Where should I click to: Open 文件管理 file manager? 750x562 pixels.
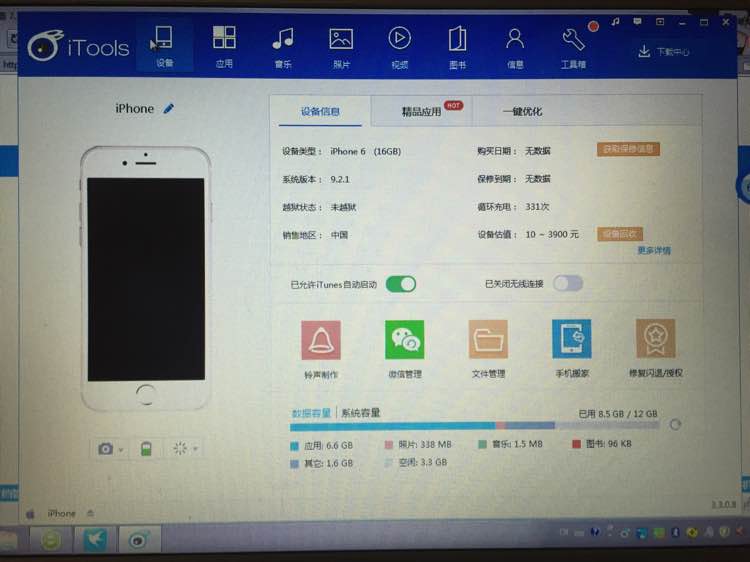coord(488,349)
